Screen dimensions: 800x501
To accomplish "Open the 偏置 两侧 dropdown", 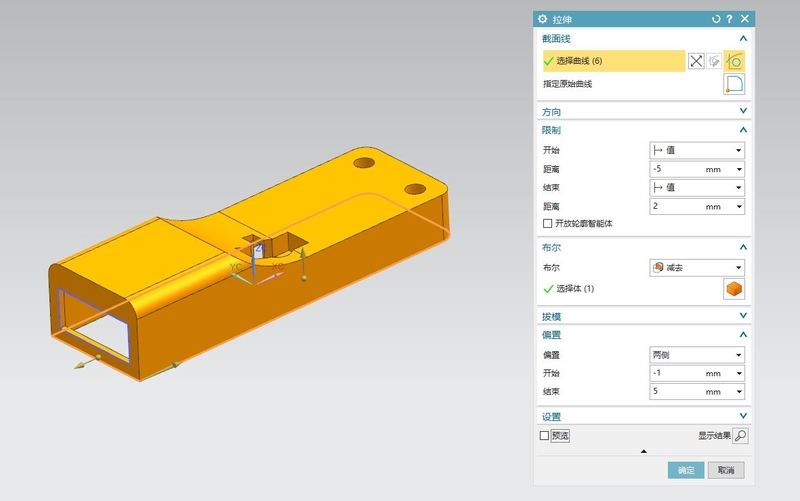I will [x=696, y=355].
